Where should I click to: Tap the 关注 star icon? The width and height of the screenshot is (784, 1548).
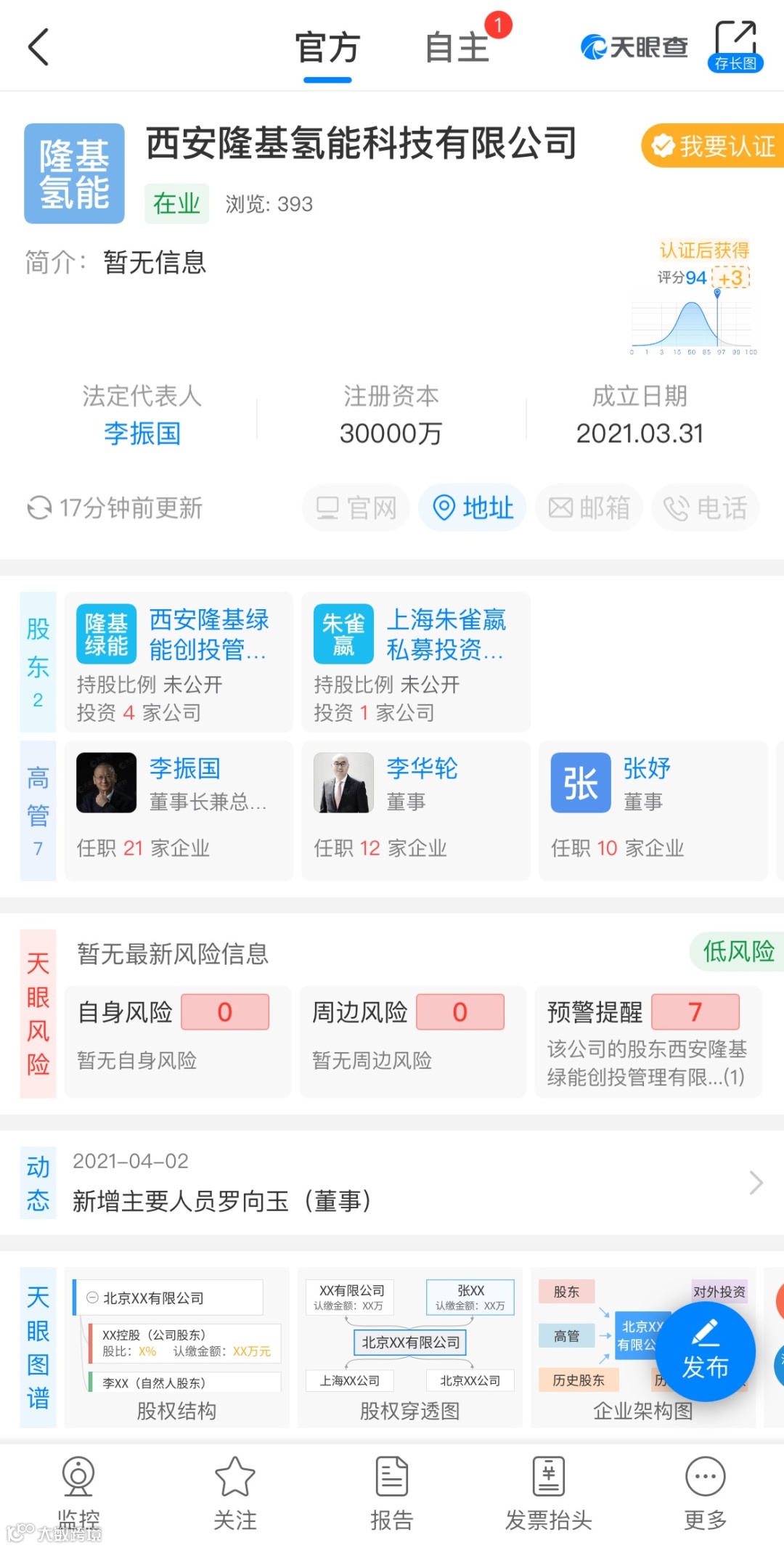pyautogui.click(x=235, y=1477)
